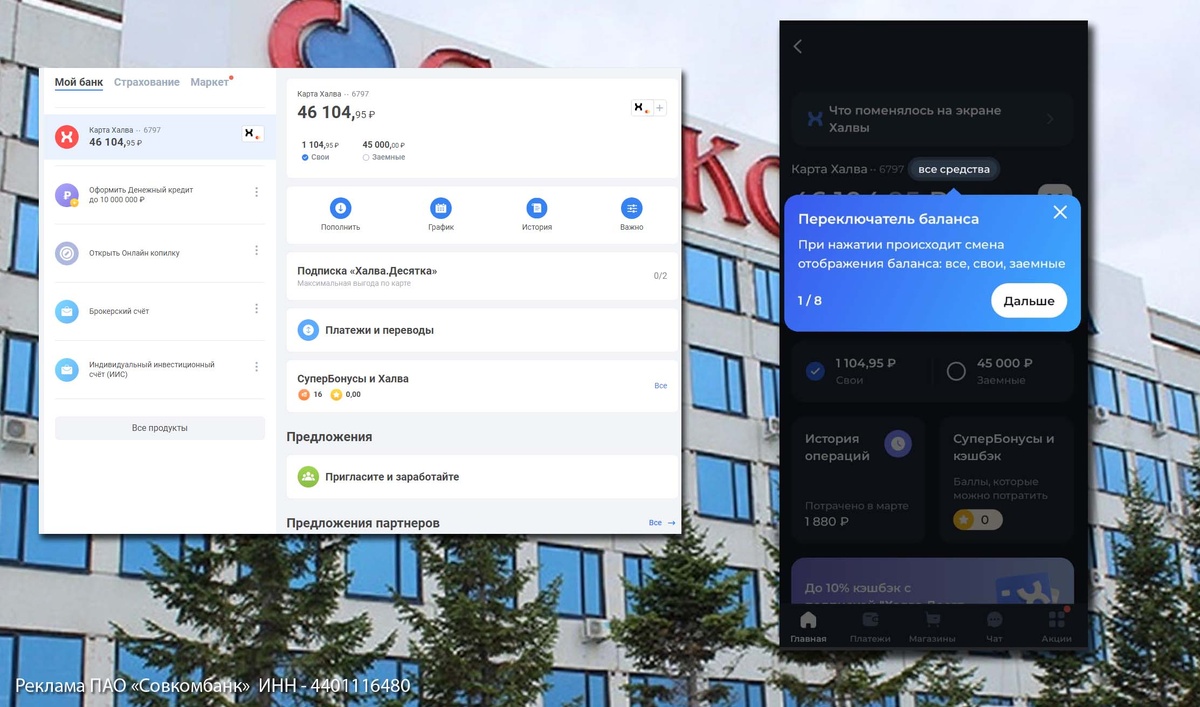The image size is (1200, 707).
Task: Open the График schedule icon
Action: [441, 208]
